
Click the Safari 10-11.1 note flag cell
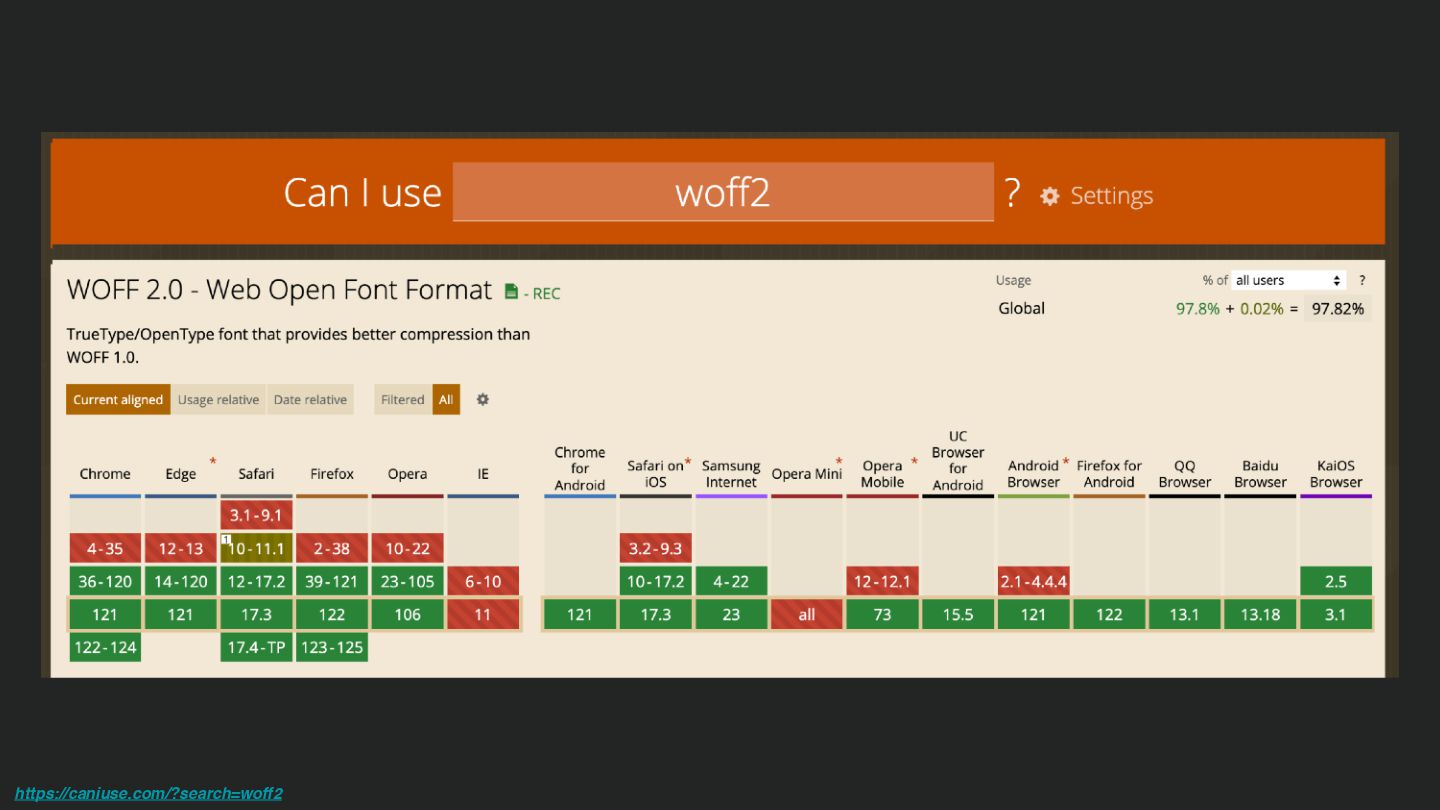point(256,548)
